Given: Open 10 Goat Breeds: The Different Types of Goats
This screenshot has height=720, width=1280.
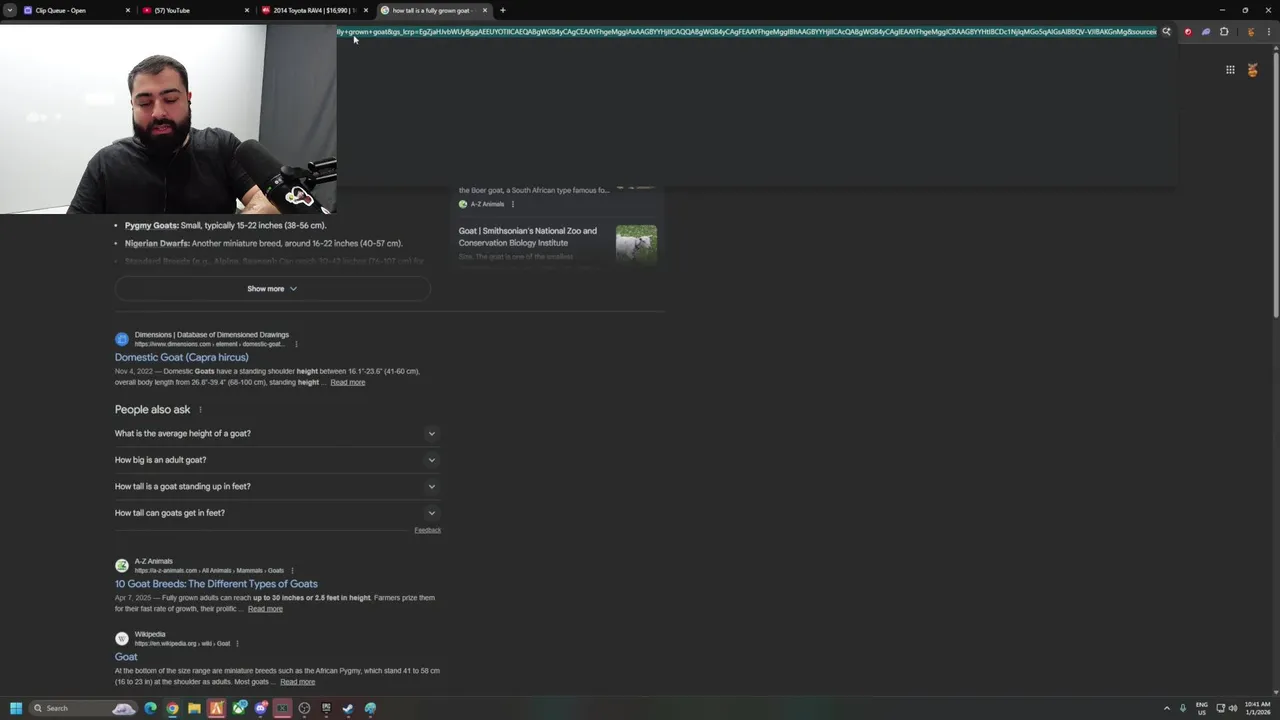Looking at the screenshot, I should click(x=216, y=584).
